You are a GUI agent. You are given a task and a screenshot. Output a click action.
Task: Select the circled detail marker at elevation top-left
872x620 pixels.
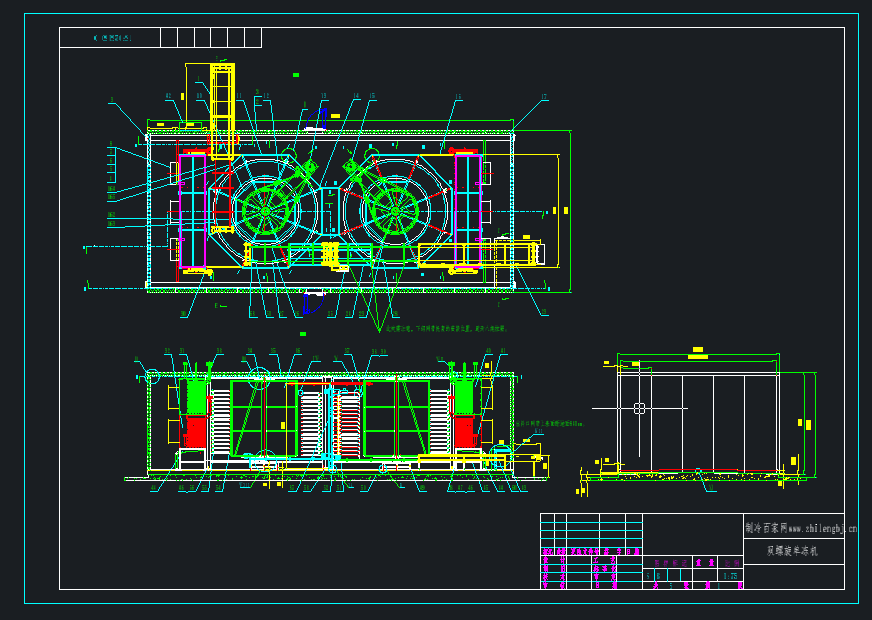152,376
